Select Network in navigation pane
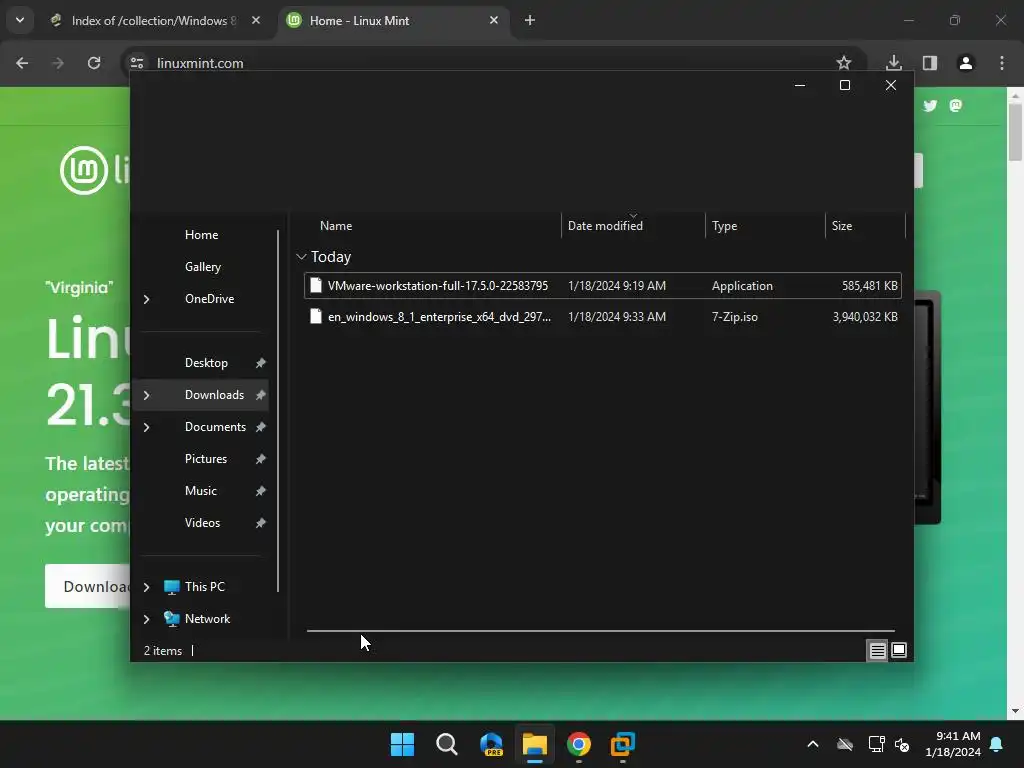 pos(207,619)
